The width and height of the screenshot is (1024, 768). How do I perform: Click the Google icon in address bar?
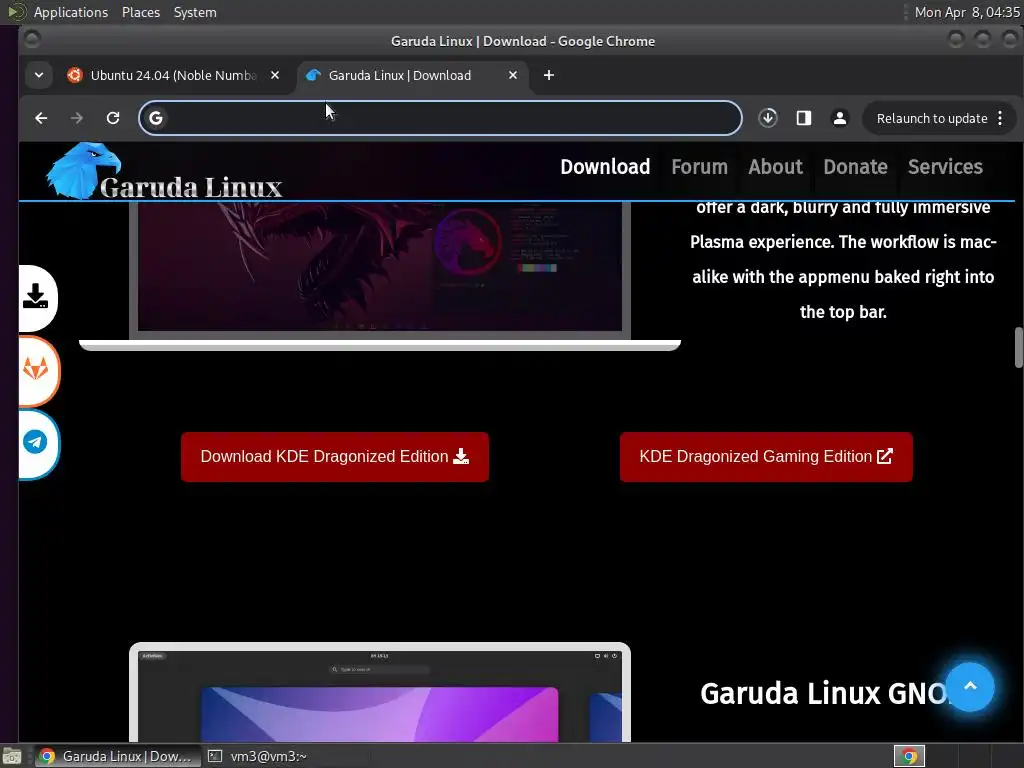(155, 118)
